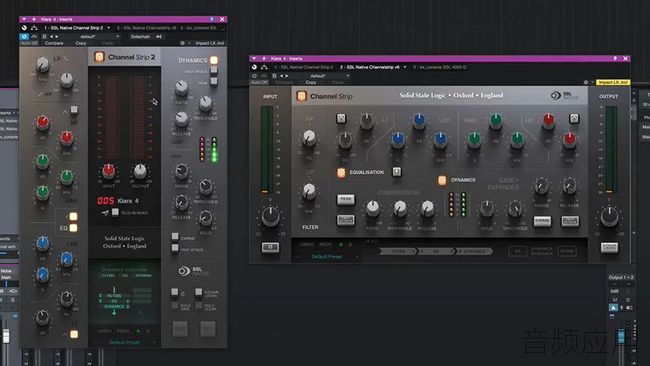Click bypass power icon in Channelstrip v6 window header
The width and height of the screenshot is (650, 366).
pos(254,76)
